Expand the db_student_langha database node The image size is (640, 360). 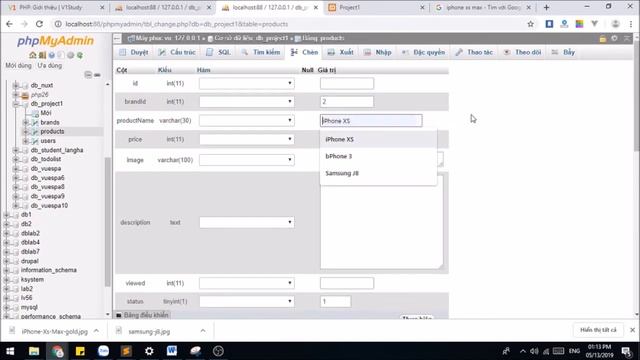pyautogui.click(x=16, y=150)
